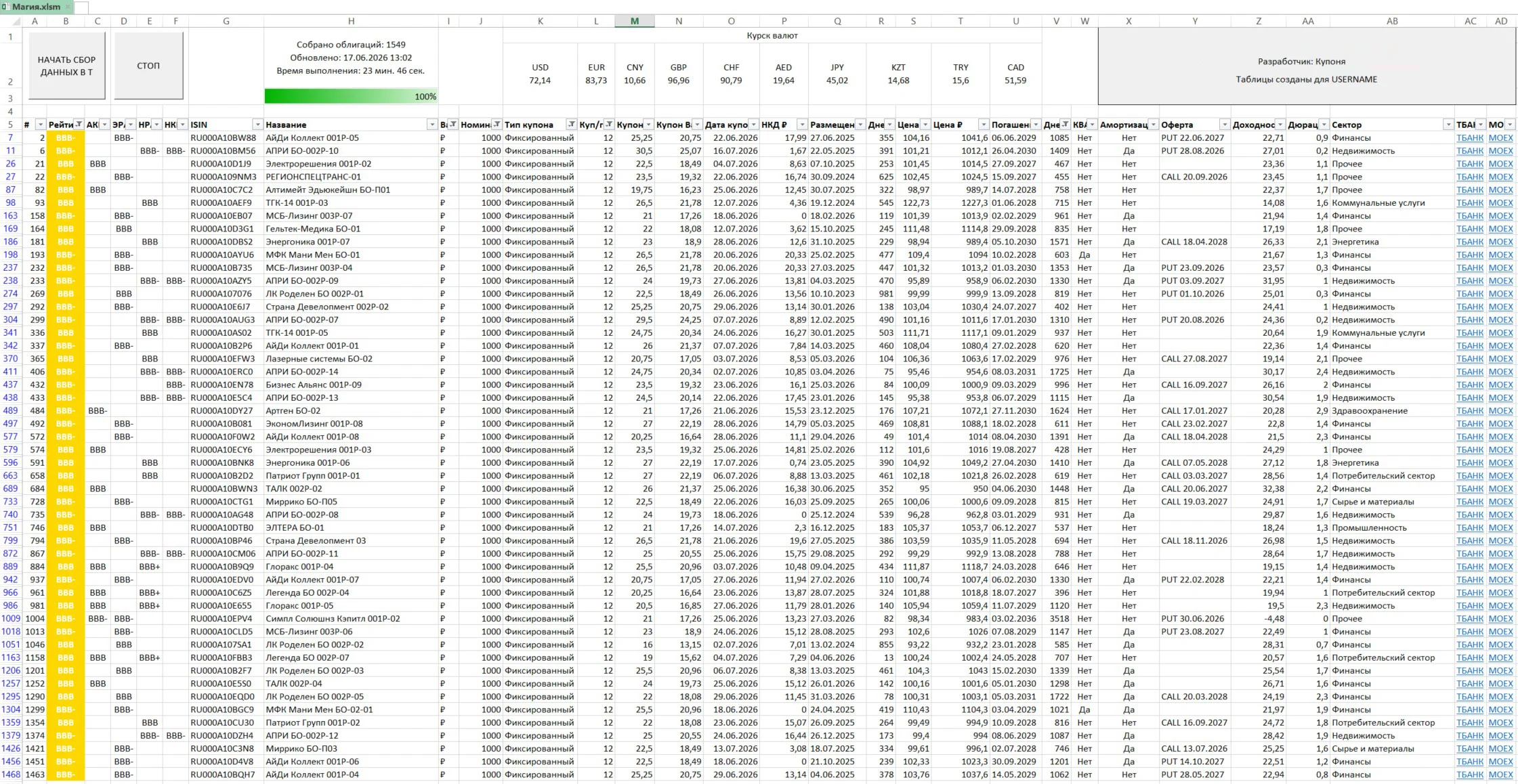The height and width of the screenshot is (784, 1518).
Task: Open MOEX link for ЭЛТЕРА БО-01
Action: pos(1501,528)
